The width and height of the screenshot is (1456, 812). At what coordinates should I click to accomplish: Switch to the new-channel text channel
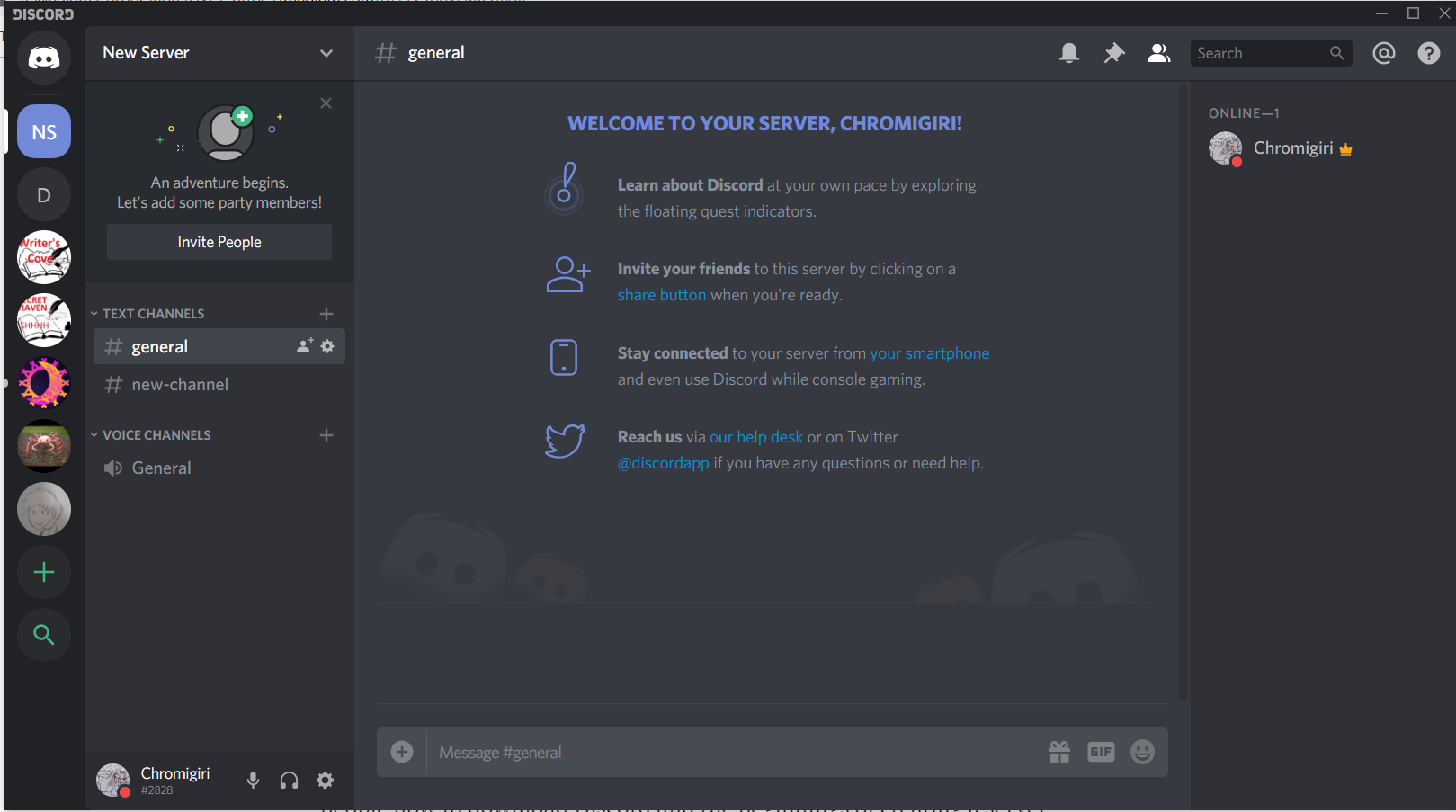click(x=219, y=384)
